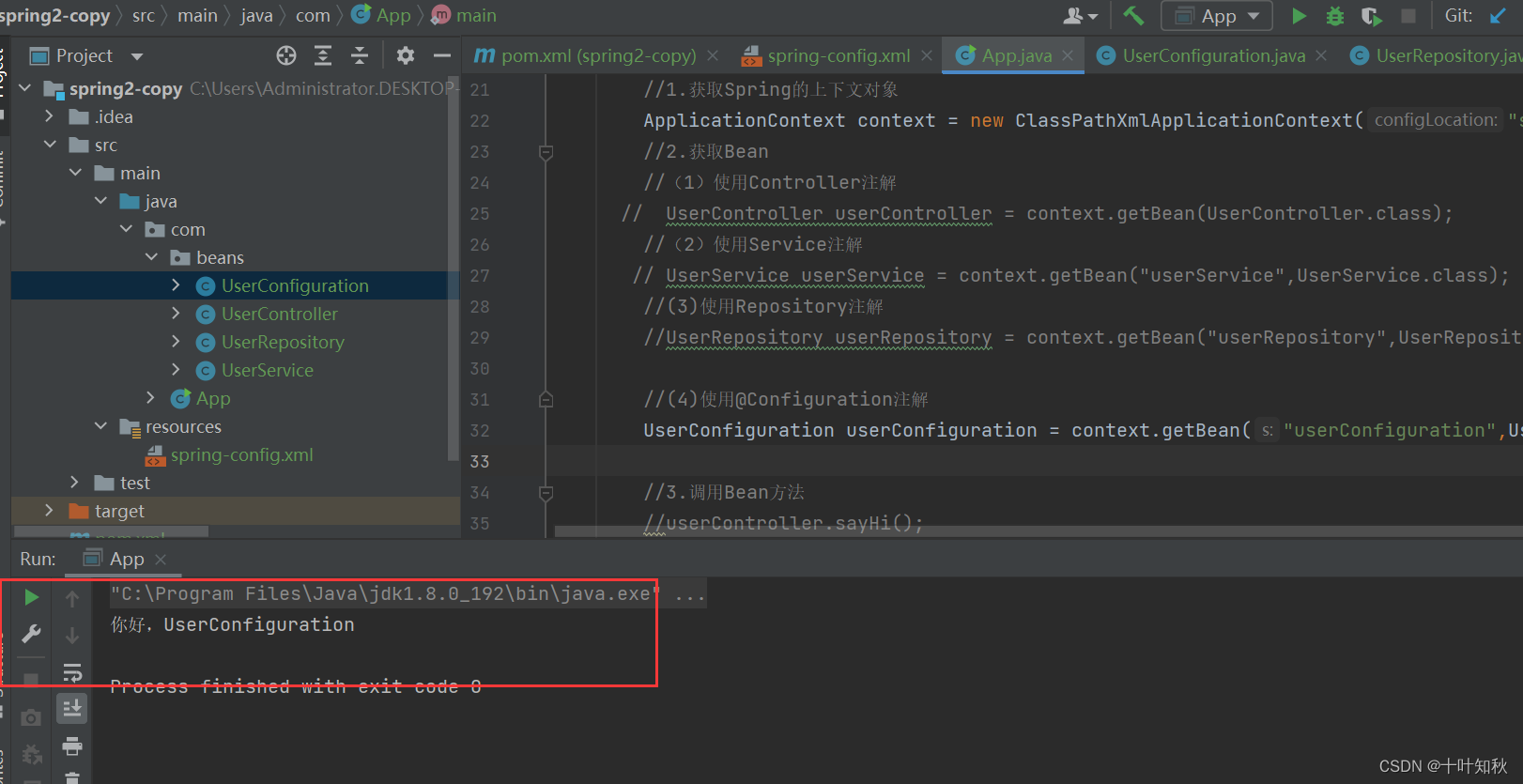Click the editor horizontal scrollbar
This screenshot has width=1523, height=784.
[x=1038, y=531]
